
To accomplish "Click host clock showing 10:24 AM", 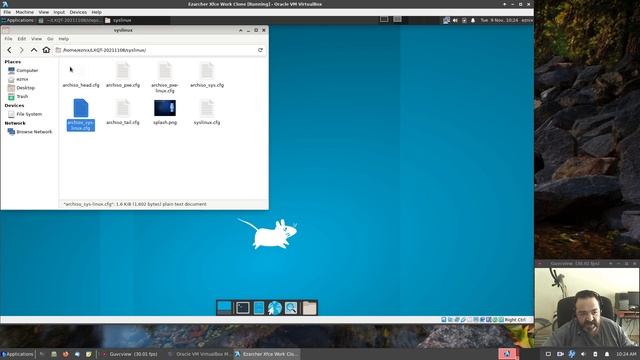I will (x=626, y=354).
